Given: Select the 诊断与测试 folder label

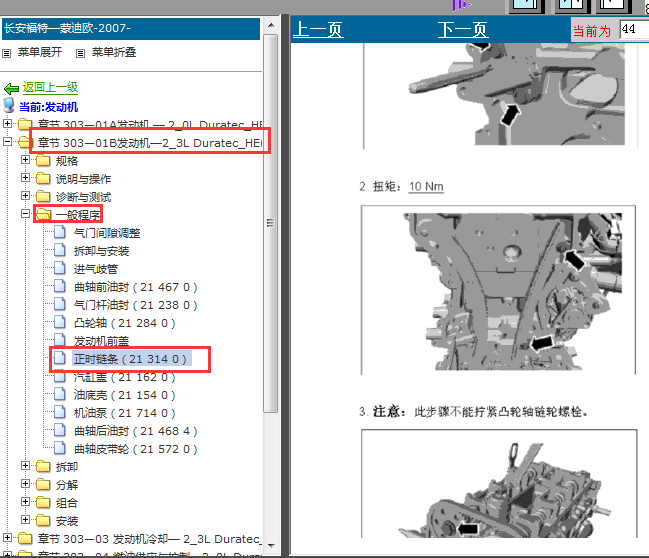Looking at the screenshot, I should point(83,197).
